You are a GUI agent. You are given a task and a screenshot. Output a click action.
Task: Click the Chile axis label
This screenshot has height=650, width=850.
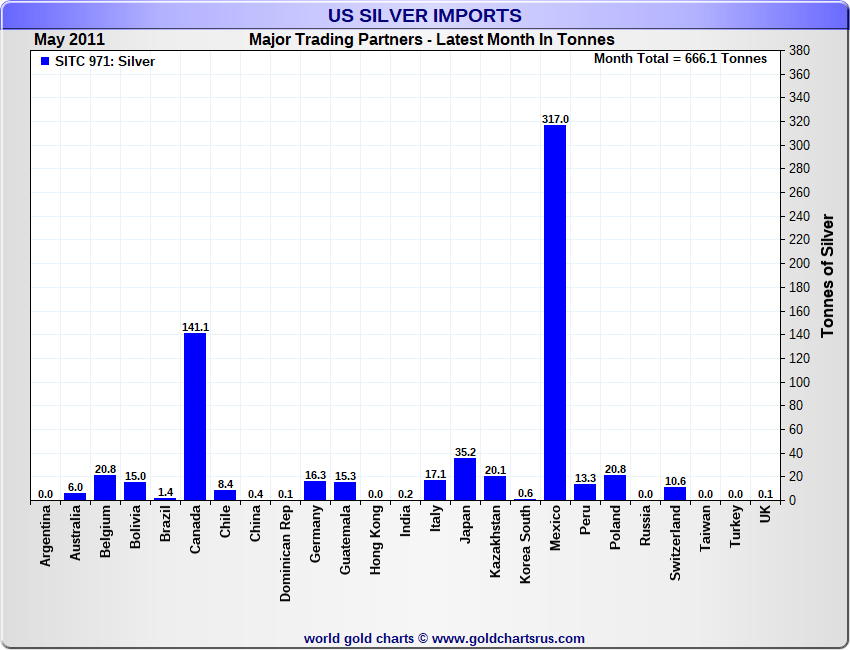[225, 521]
